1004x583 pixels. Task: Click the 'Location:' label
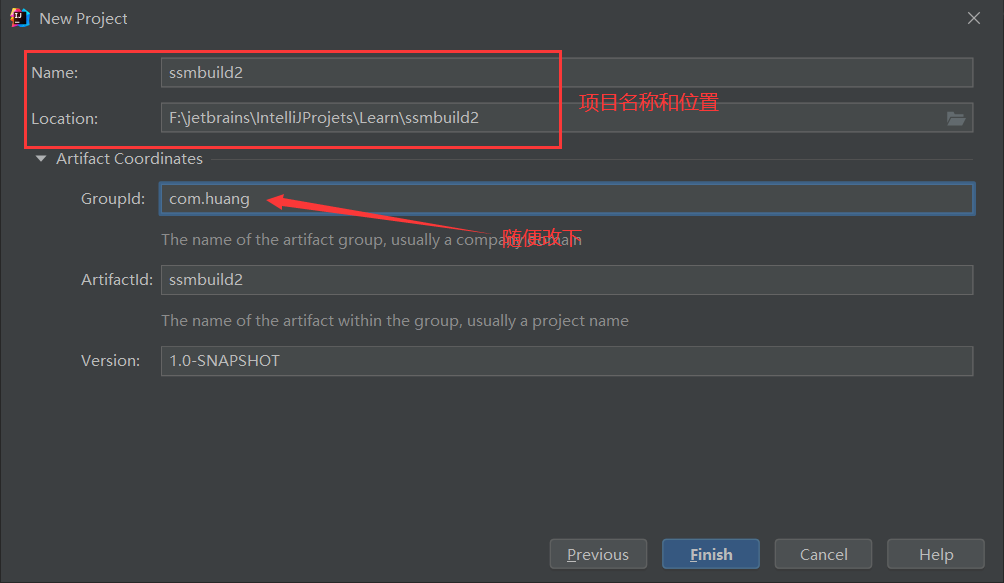(64, 118)
